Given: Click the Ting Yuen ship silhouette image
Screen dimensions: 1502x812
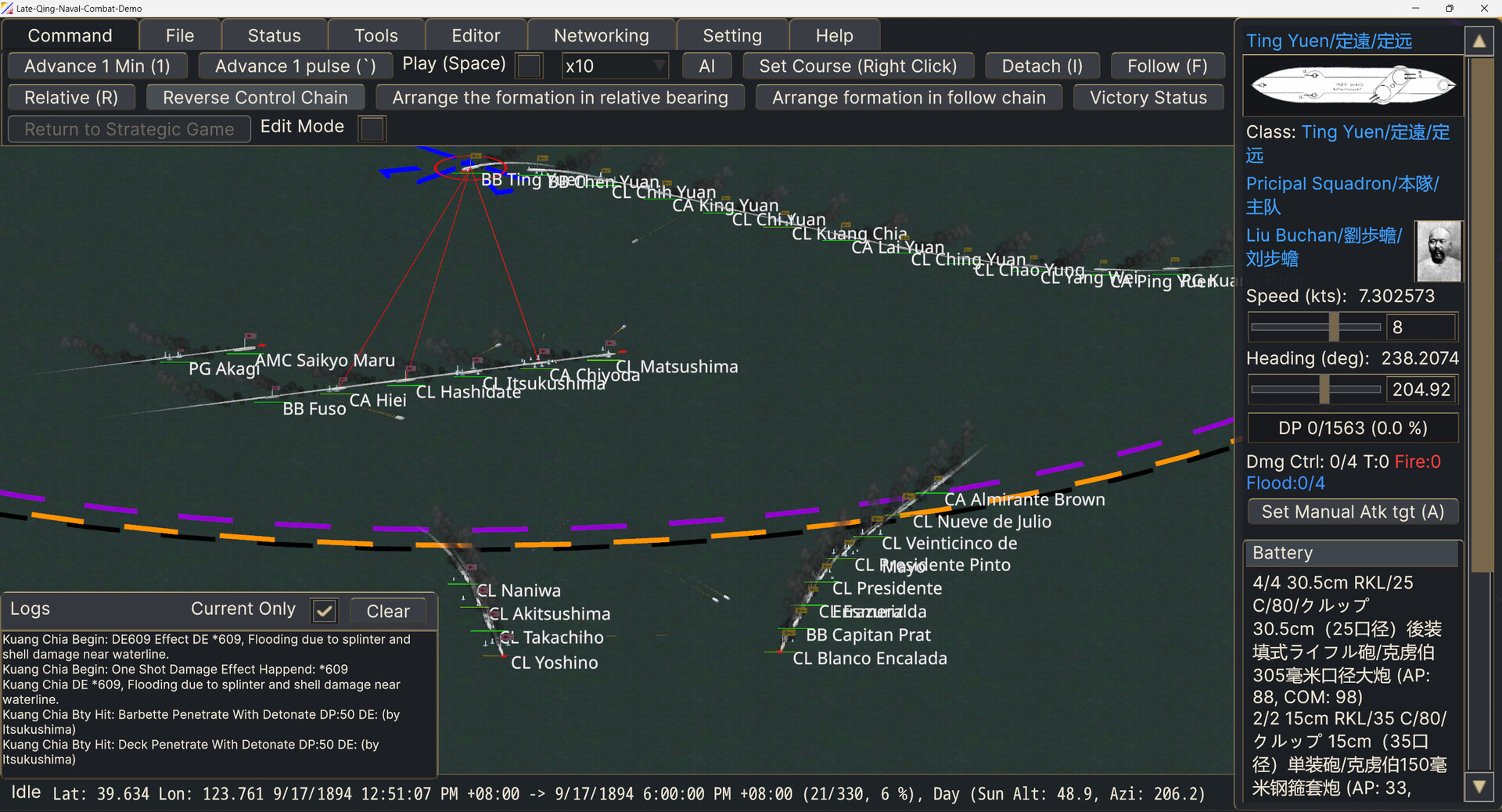Looking at the screenshot, I should pos(1353,85).
